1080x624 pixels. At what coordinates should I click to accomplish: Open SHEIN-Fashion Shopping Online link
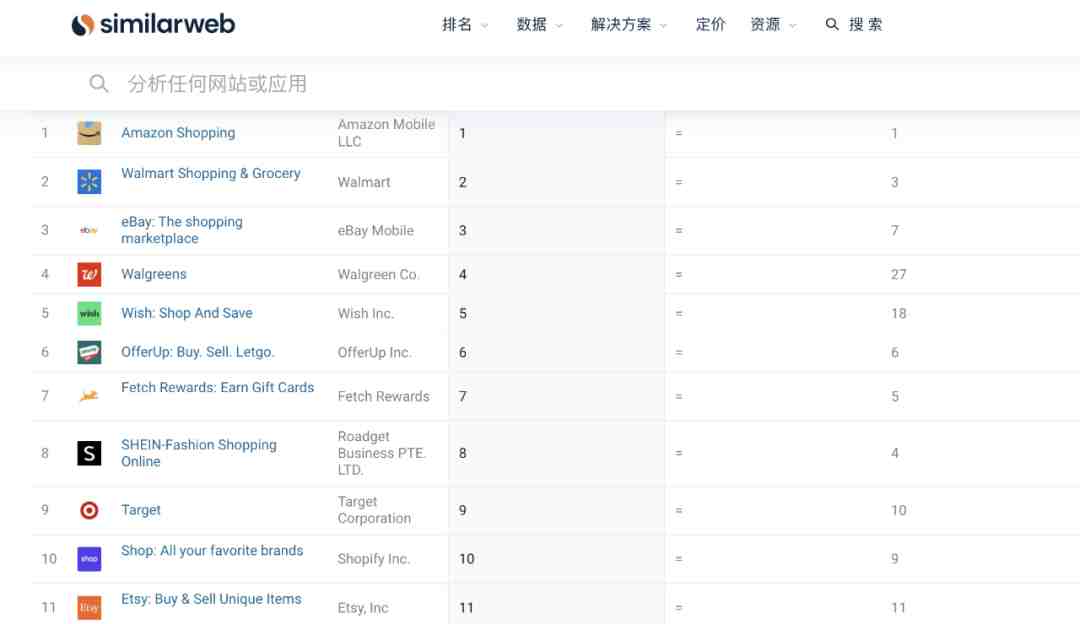(x=199, y=453)
